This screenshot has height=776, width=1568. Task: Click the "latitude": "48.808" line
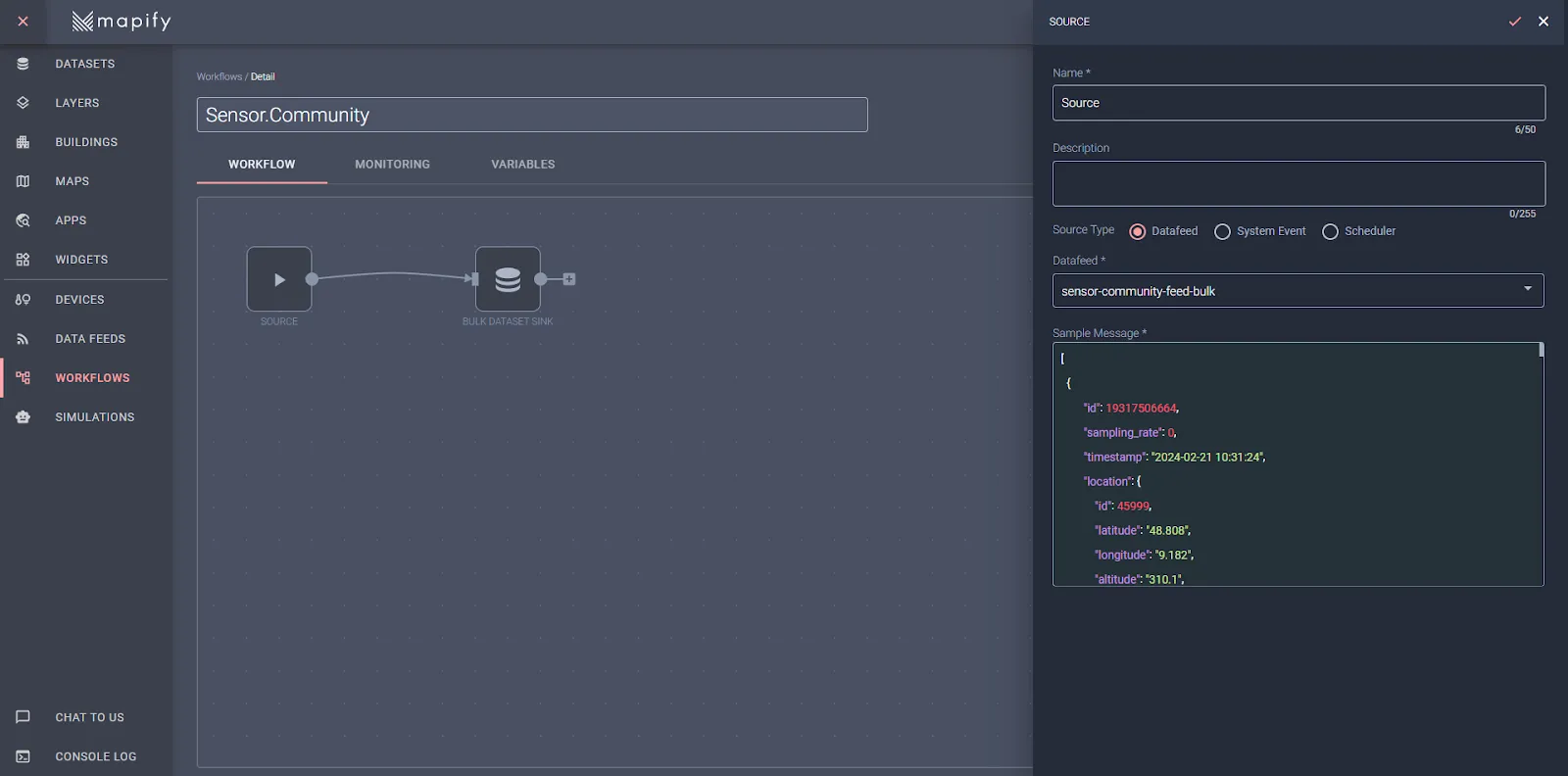(x=1143, y=531)
